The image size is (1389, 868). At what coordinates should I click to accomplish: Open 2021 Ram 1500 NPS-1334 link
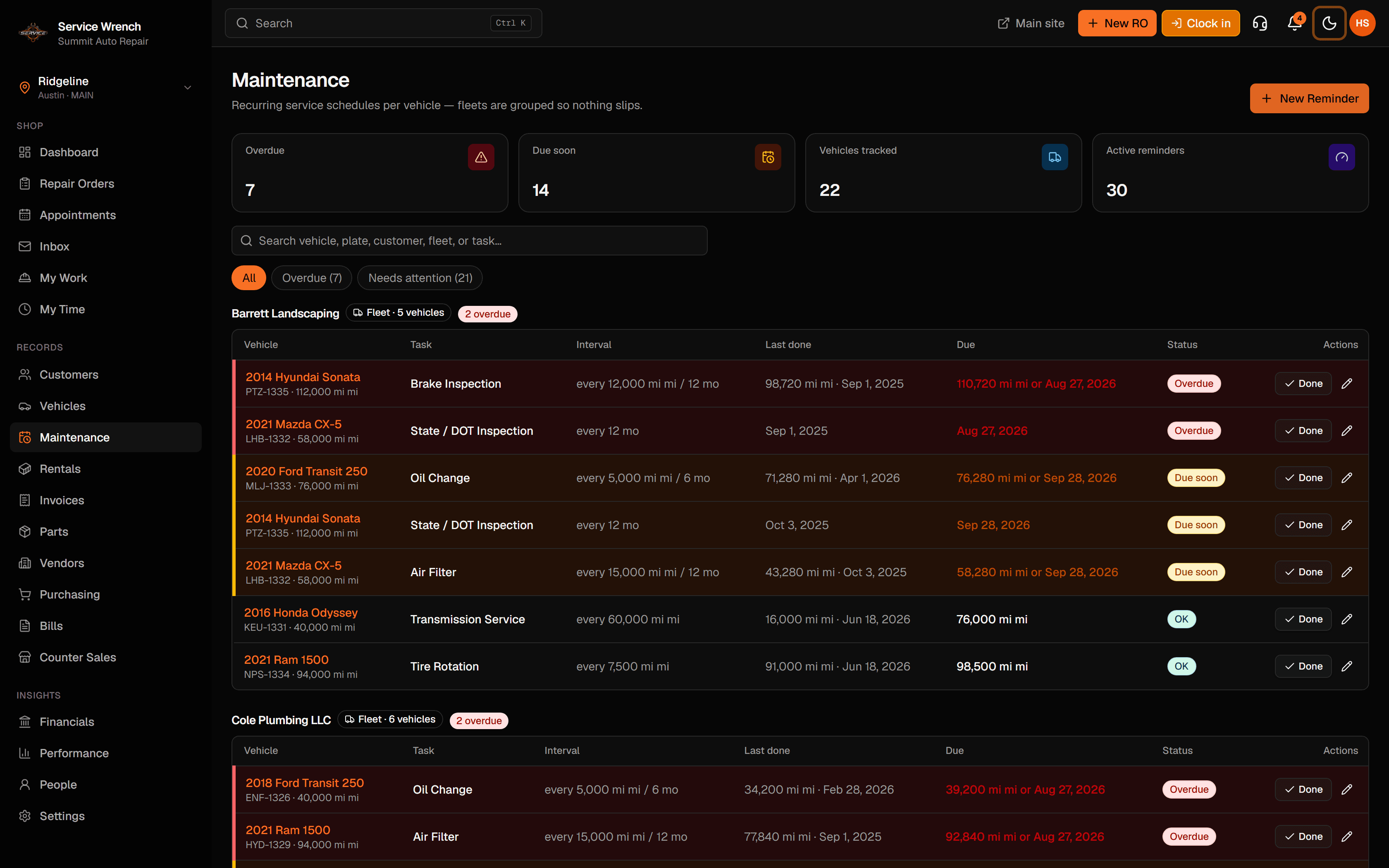click(x=286, y=660)
